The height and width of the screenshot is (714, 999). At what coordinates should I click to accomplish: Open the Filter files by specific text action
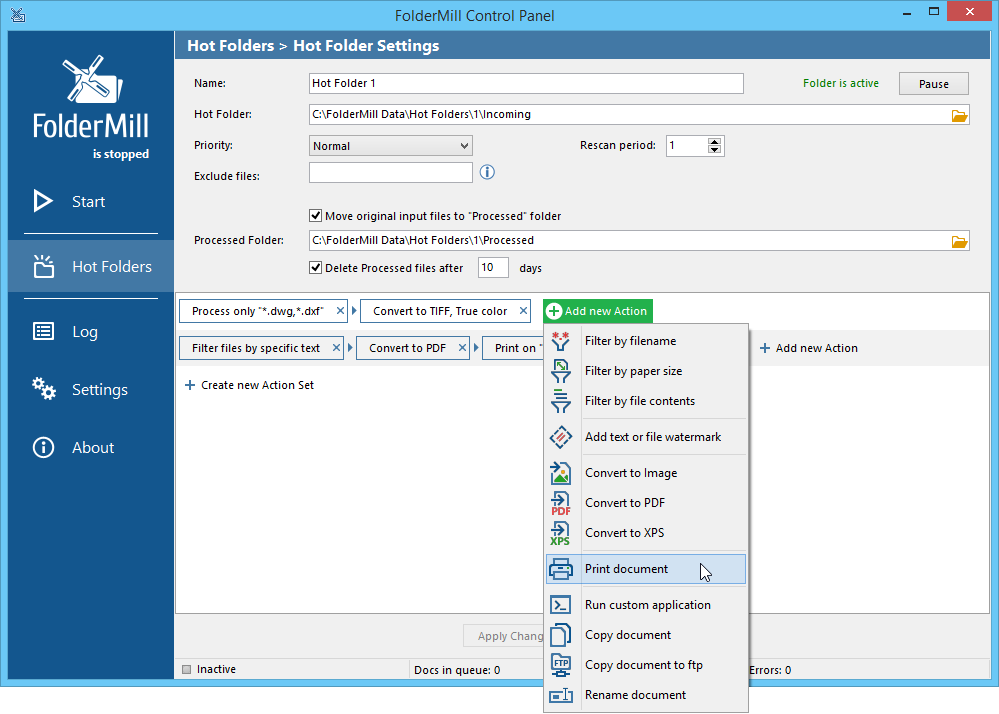point(255,348)
